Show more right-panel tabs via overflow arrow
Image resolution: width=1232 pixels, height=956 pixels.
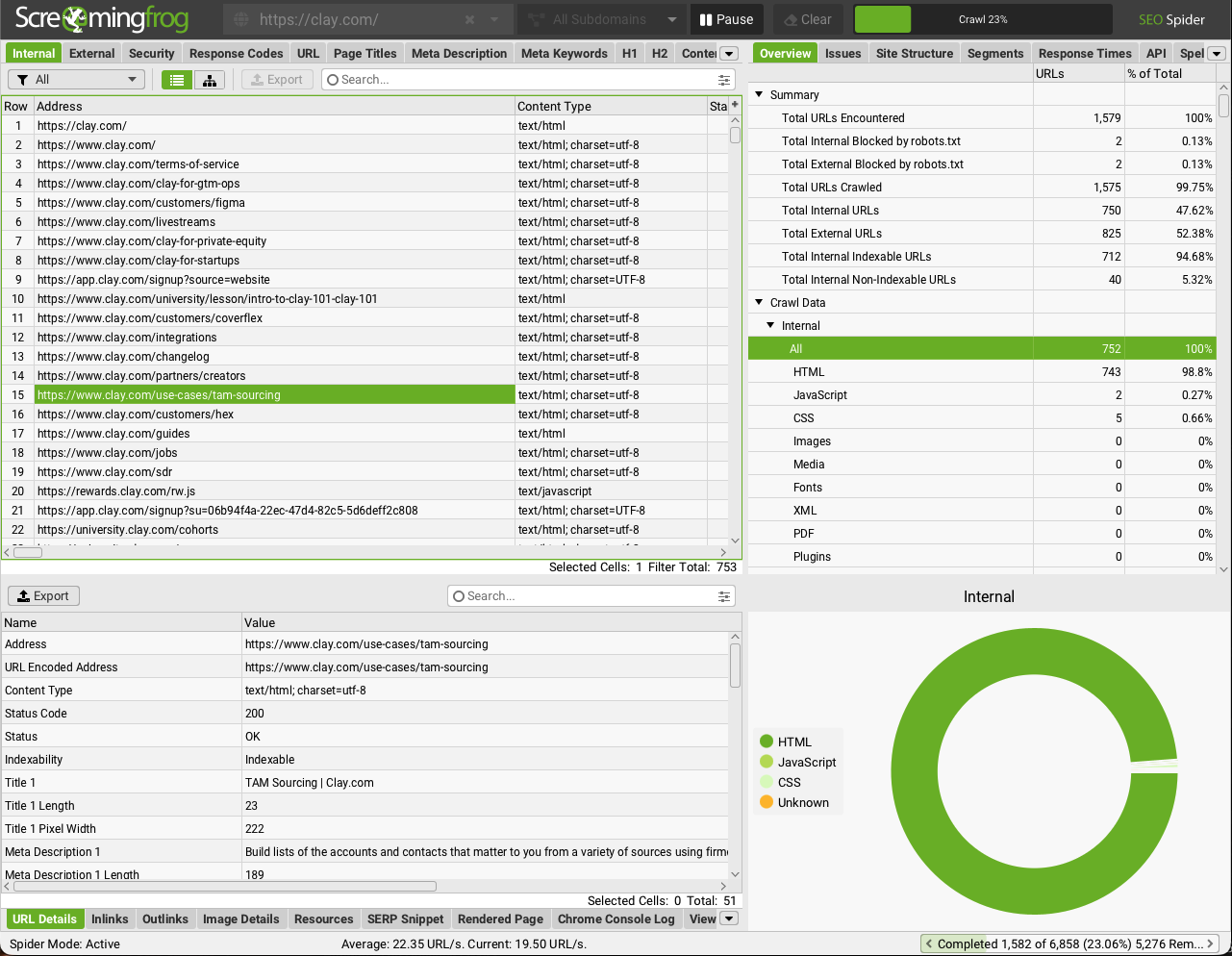point(1216,54)
